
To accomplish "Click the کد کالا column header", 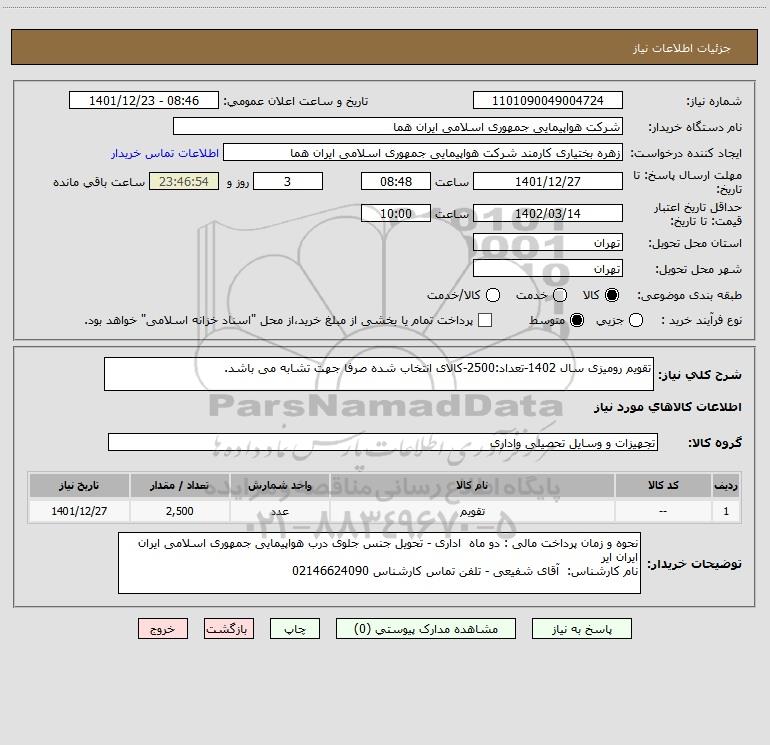I will tap(663, 486).
